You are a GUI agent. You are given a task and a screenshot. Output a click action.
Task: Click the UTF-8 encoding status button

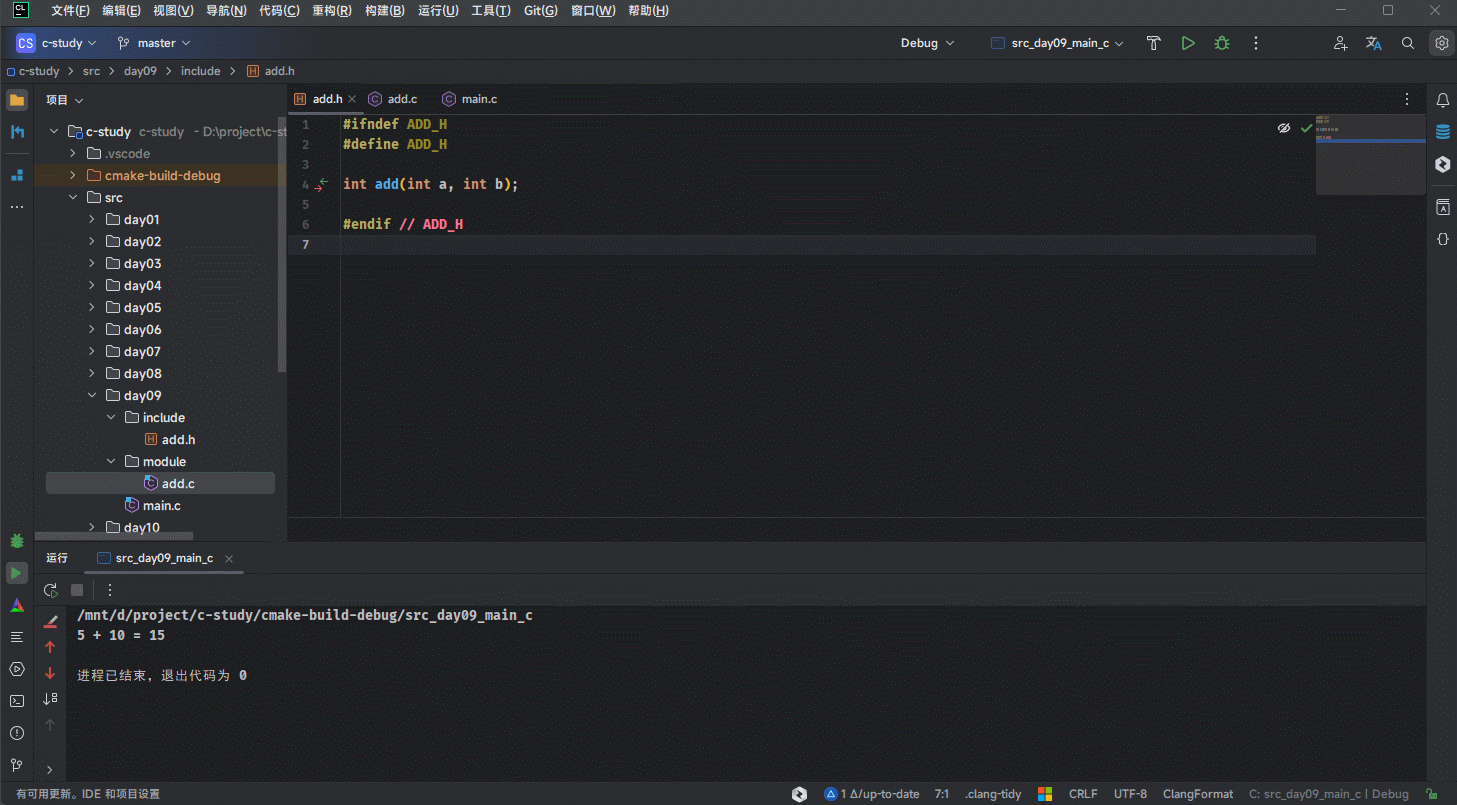click(x=1130, y=794)
